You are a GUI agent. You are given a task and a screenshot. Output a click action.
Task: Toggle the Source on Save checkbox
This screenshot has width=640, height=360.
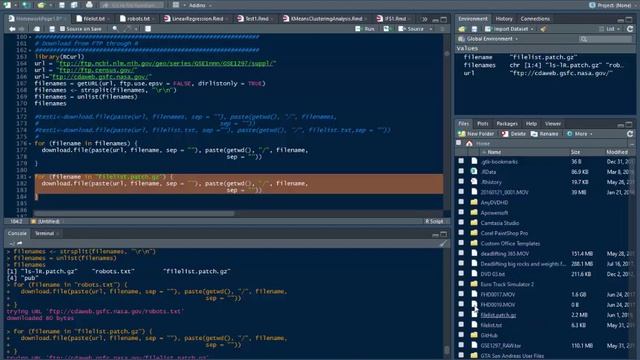point(62,29)
